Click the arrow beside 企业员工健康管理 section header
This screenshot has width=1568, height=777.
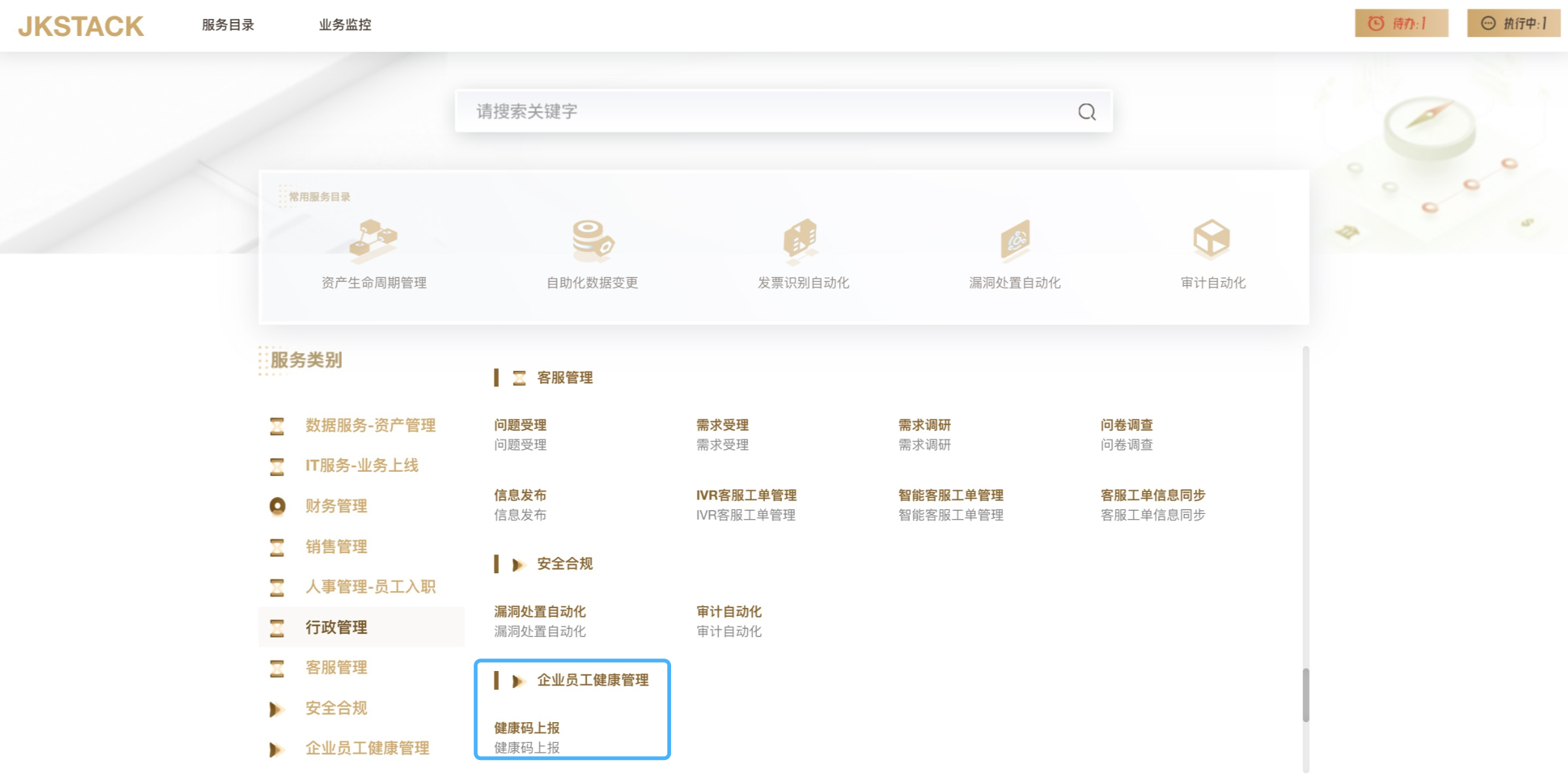[518, 681]
